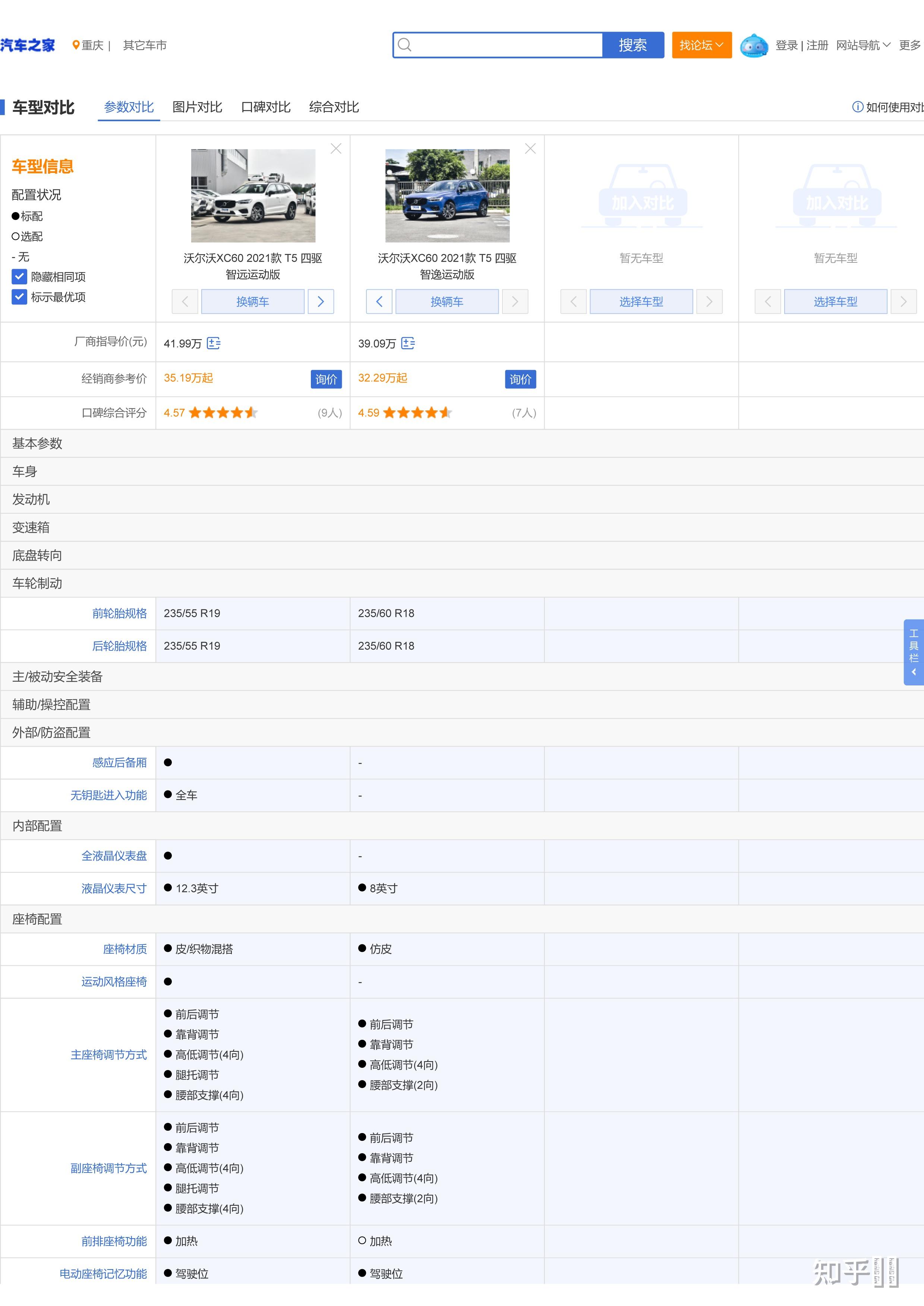Switch to the 口碑对比 tab
924x1306 pixels.
click(x=266, y=107)
